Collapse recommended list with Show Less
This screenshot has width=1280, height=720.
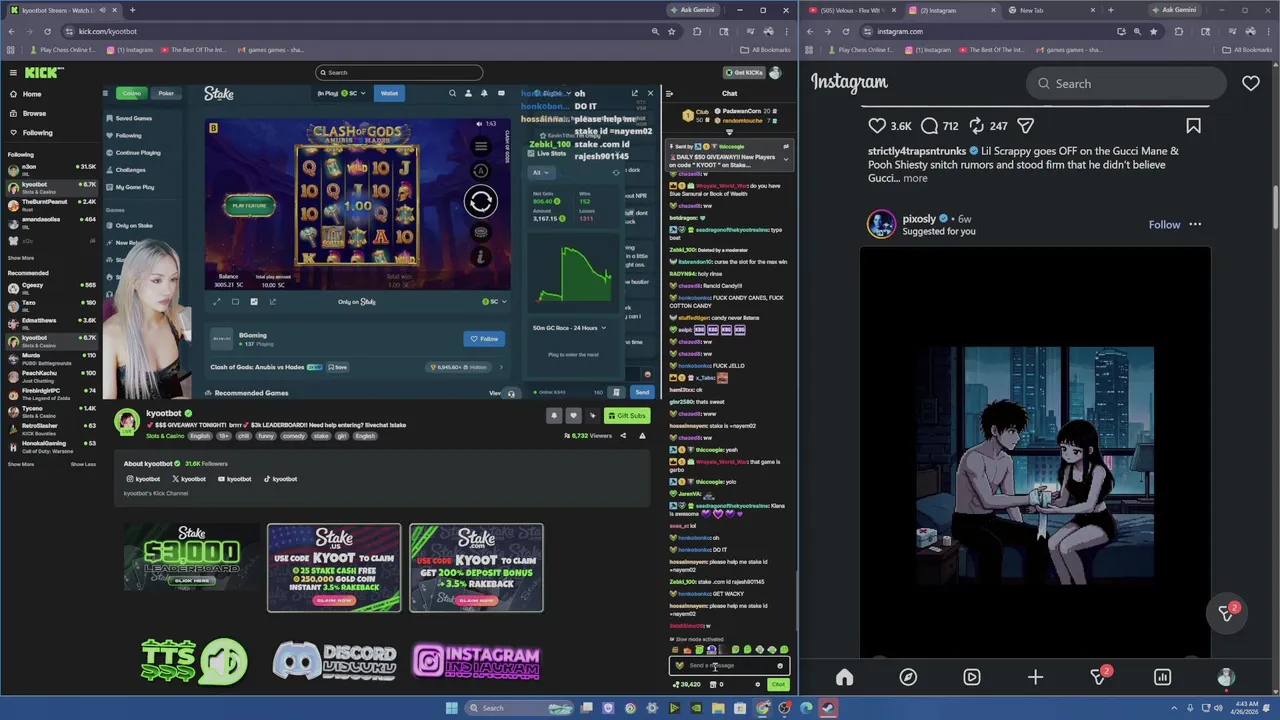tap(83, 464)
